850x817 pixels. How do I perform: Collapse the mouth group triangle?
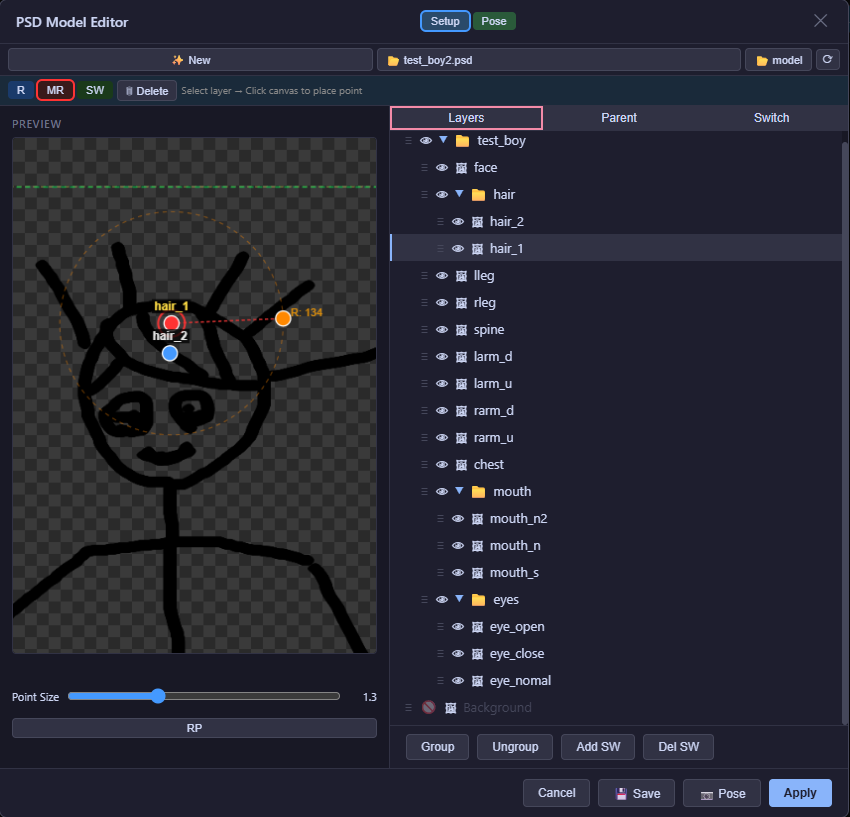click(460, 491)
